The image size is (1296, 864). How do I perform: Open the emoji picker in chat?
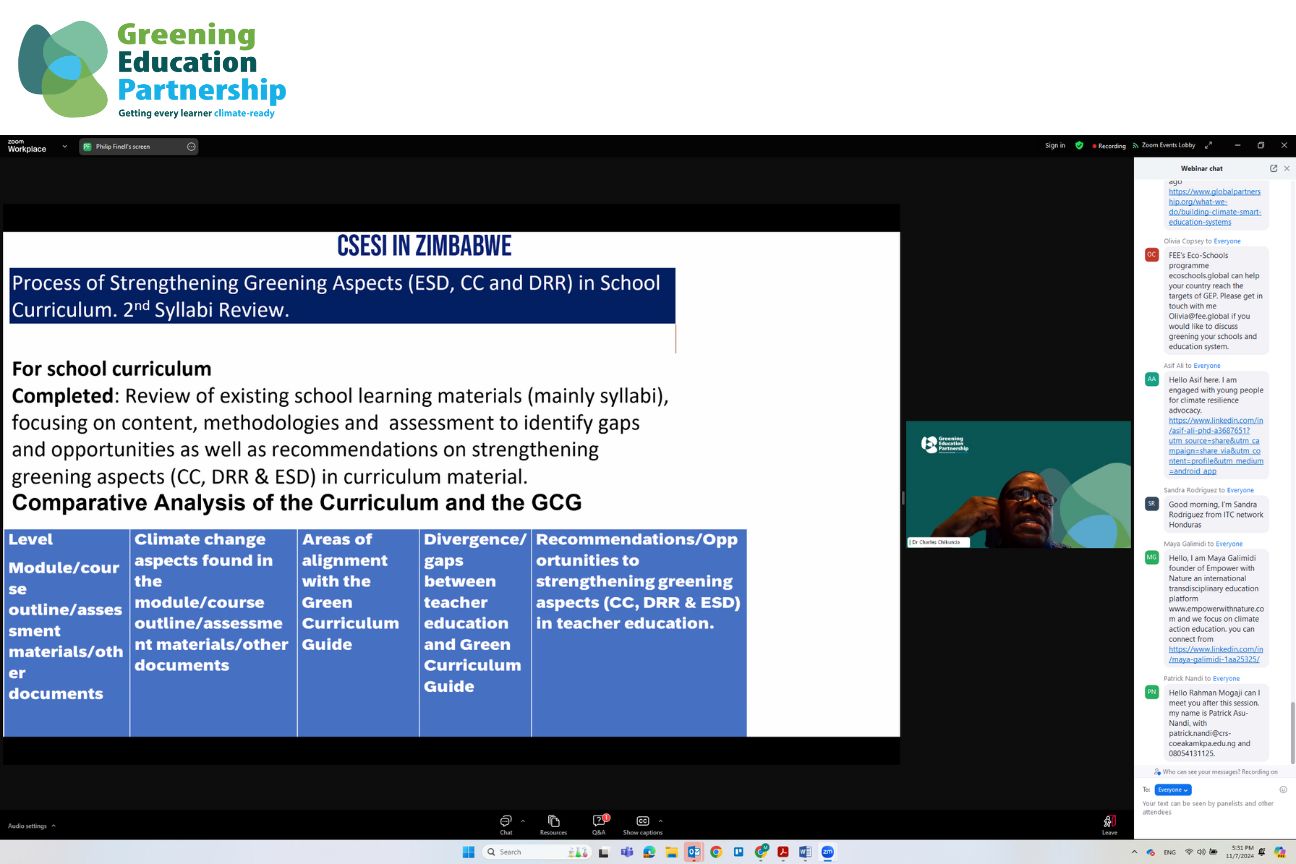pyautogui.click(x=1283, y=789)
